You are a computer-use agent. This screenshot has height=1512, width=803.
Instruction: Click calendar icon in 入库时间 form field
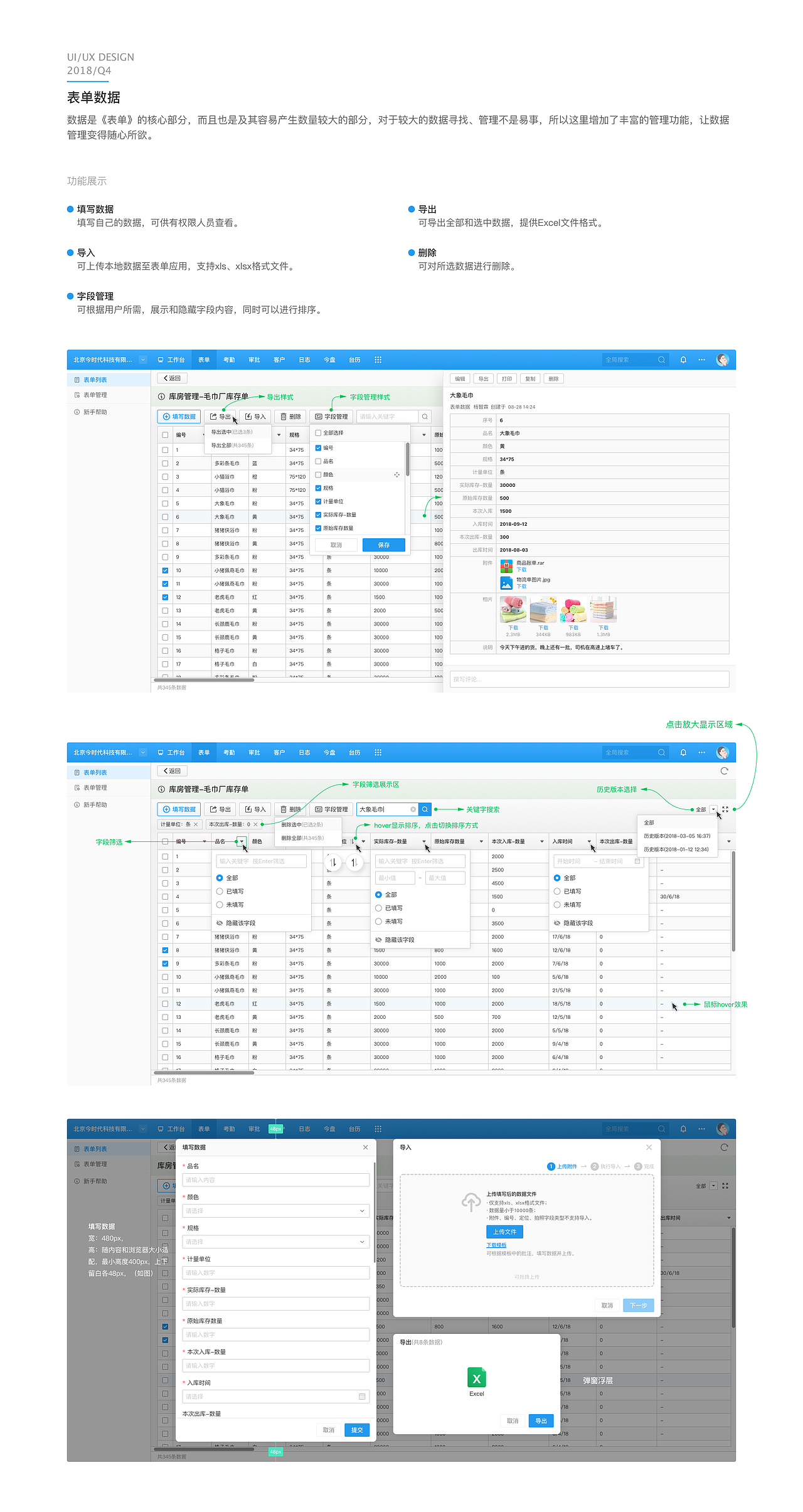pos(362,1397)
